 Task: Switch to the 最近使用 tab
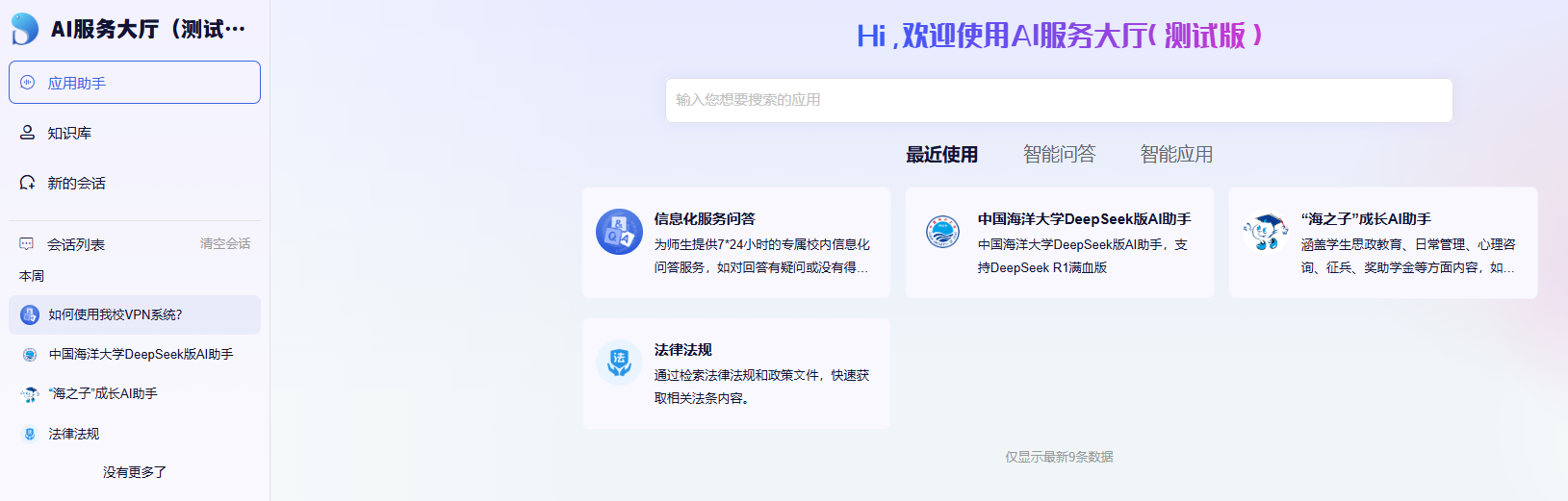click(x=941, y=154)
